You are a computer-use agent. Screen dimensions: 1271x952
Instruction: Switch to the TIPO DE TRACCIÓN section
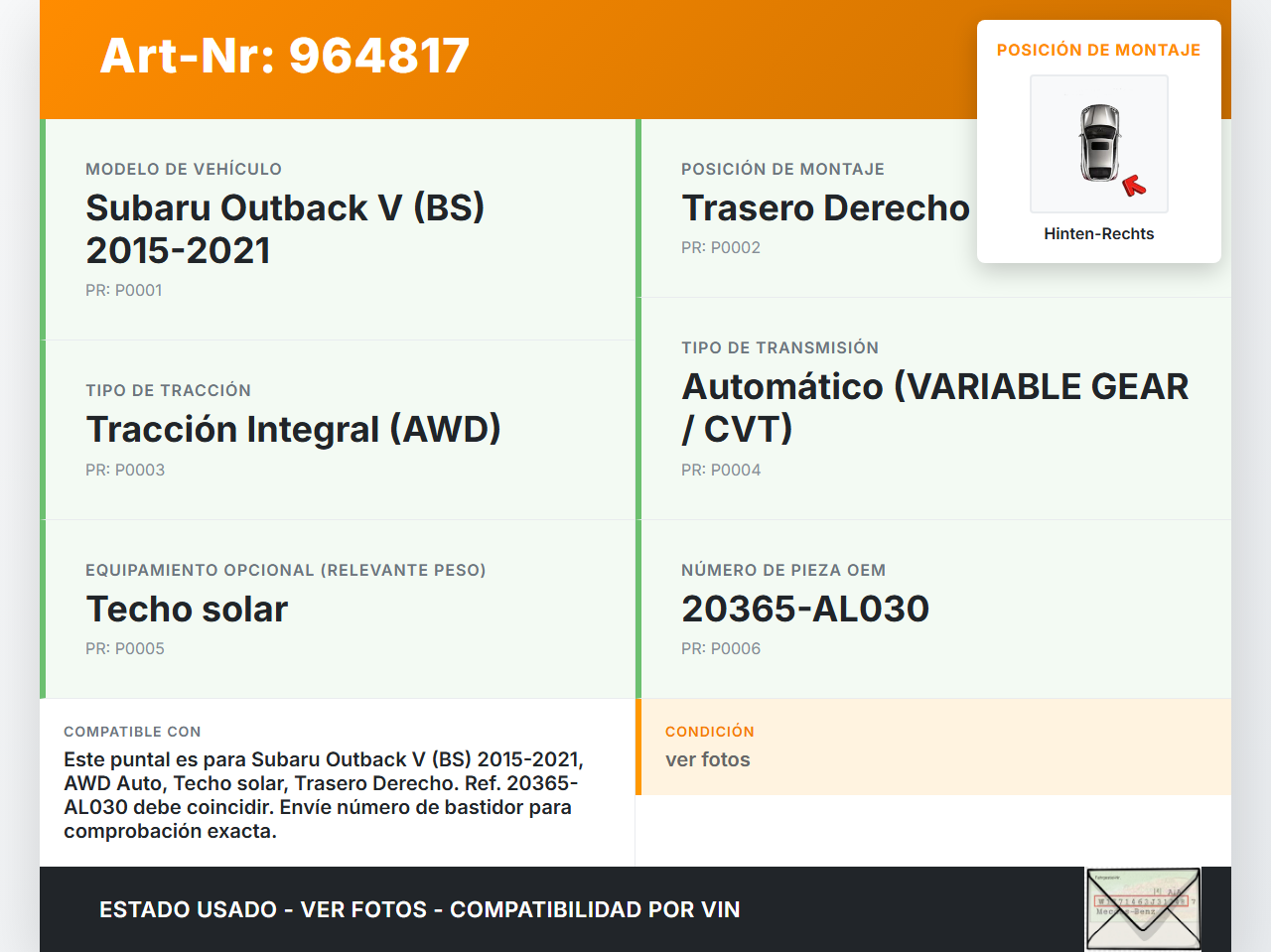(169, 390)
